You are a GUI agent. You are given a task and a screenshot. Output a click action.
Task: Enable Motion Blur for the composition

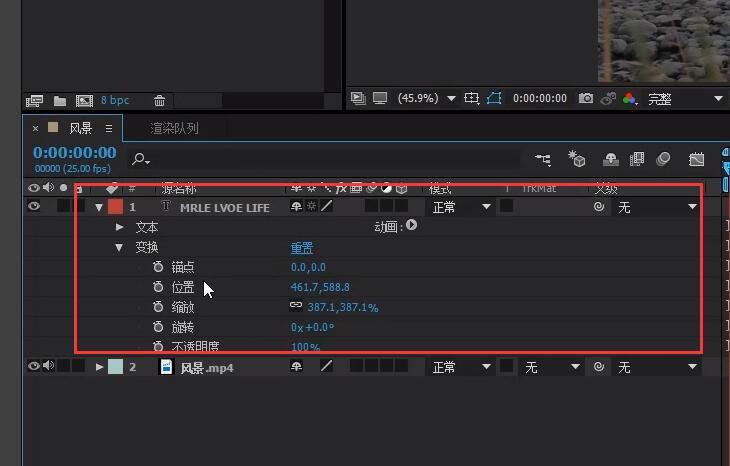(x=663, y=159)
